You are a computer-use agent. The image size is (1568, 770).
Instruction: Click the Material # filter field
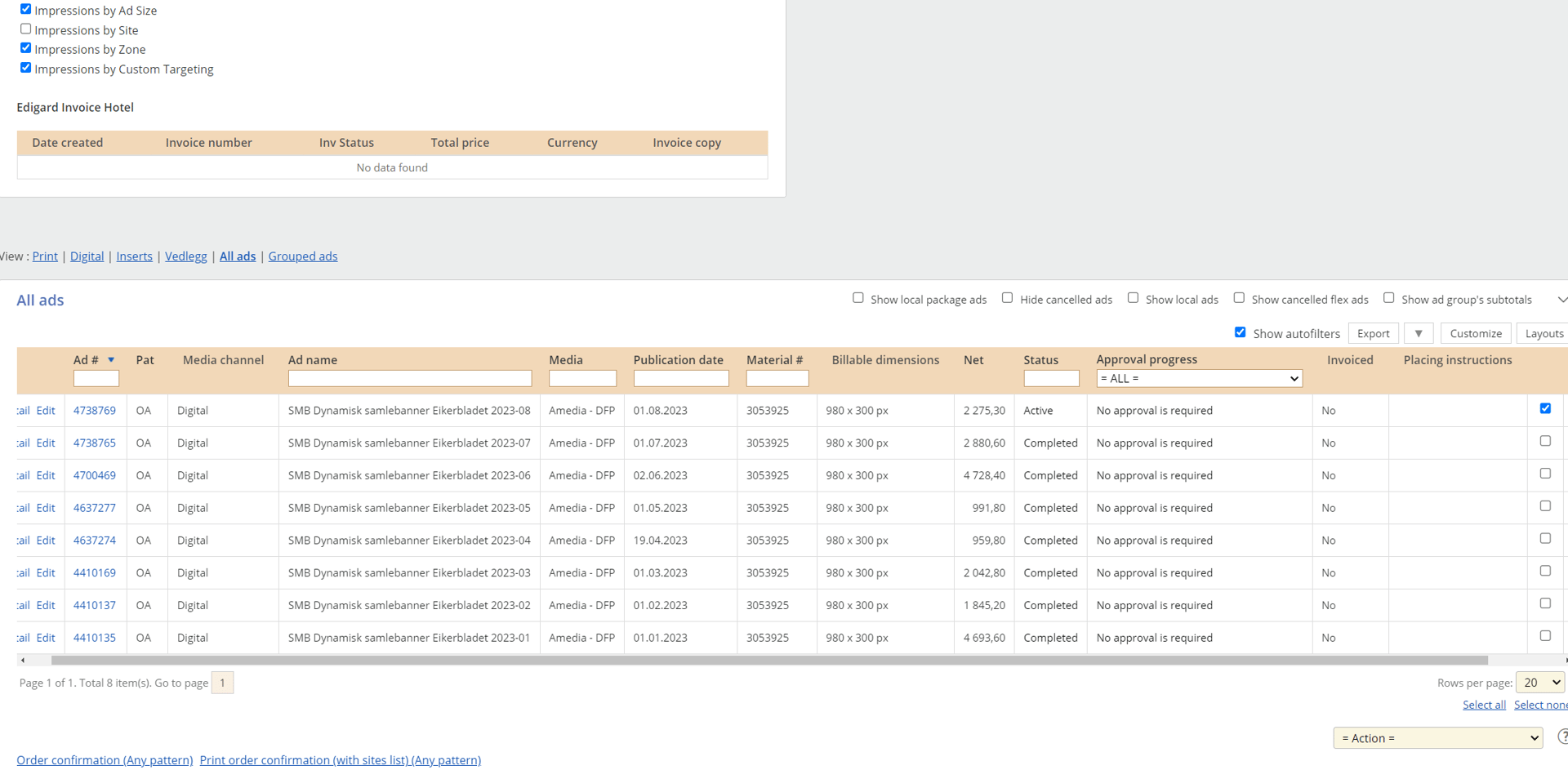pyautogui.click(x=777, y=379)
